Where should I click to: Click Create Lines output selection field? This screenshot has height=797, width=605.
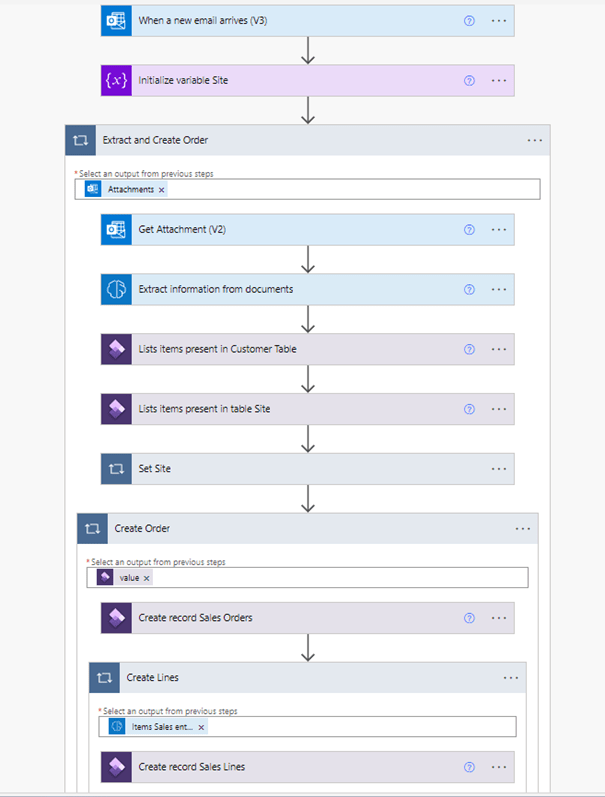(x=360, y=727)
